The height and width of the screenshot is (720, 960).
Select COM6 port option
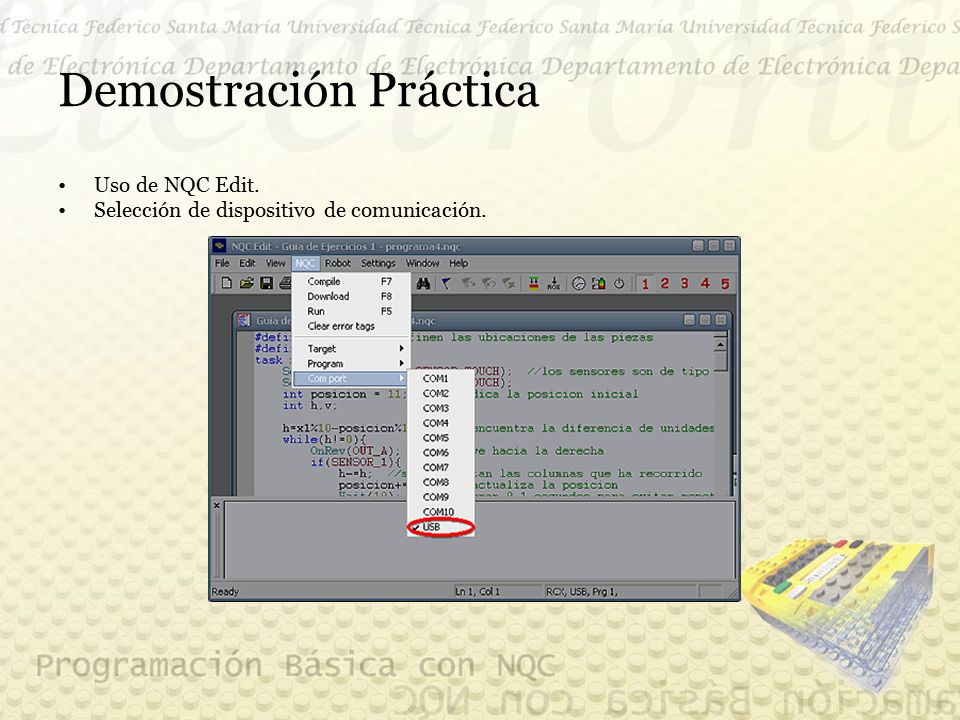click(440, 452)
